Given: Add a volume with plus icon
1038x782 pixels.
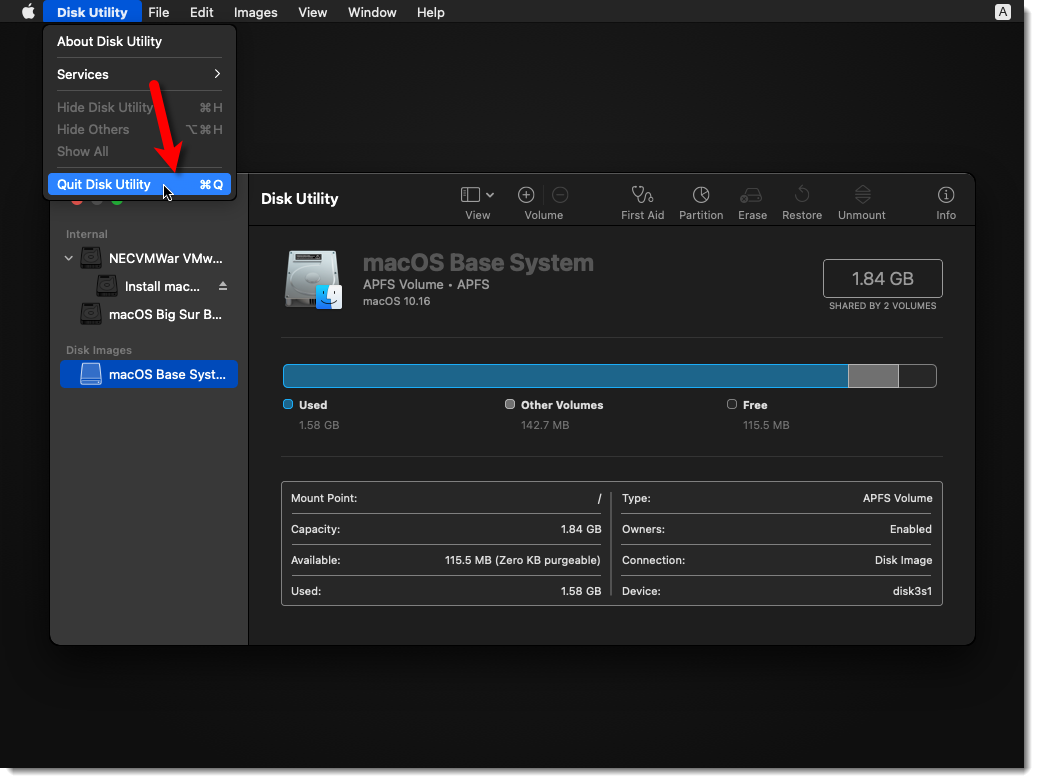Looking at the screenshot, I should point(526,195).
